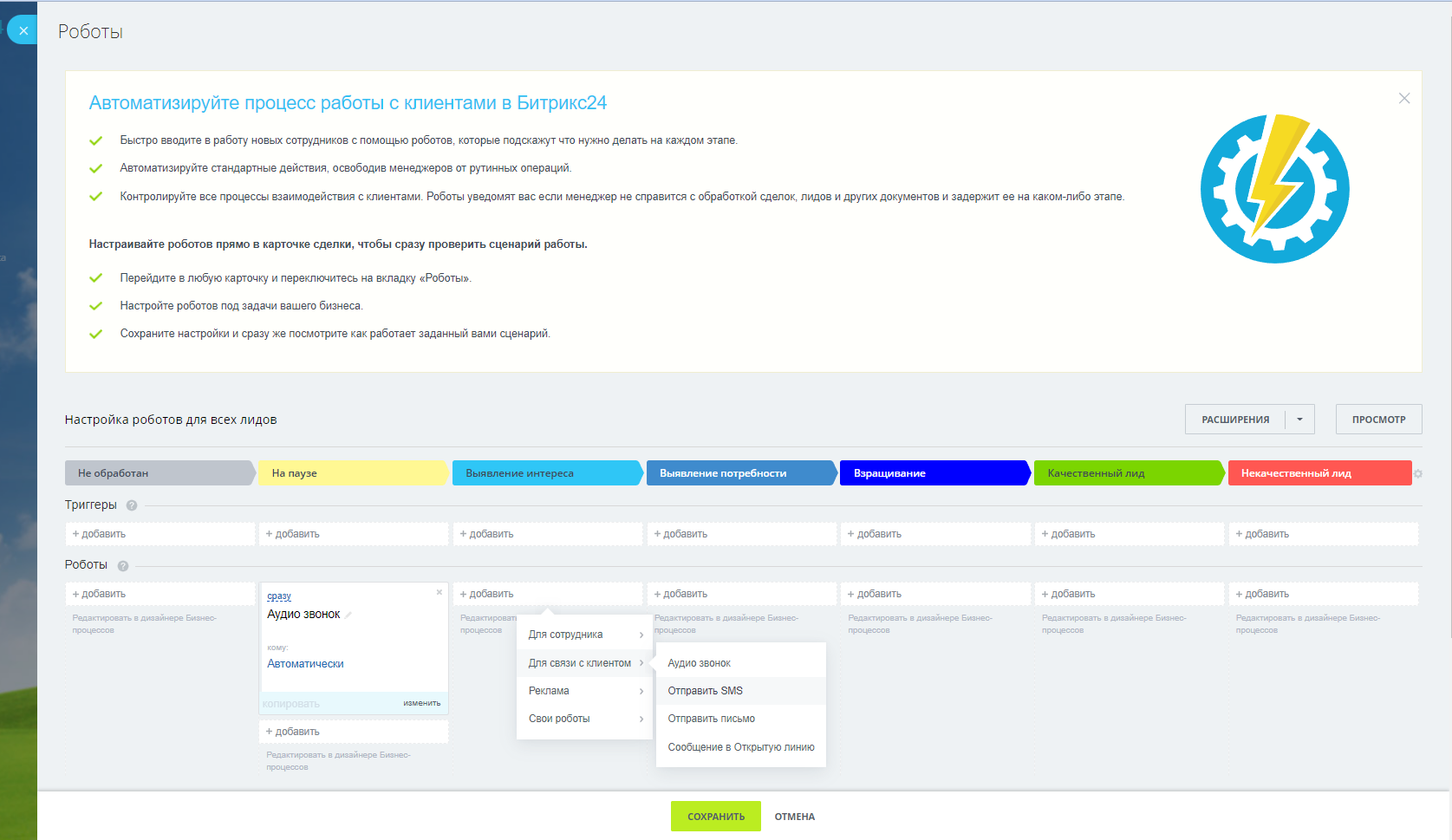Expand the Для сотрудника submenu
Image resolution: width=1452 pixels, height=840 pixels.
(x=584, y=635)
